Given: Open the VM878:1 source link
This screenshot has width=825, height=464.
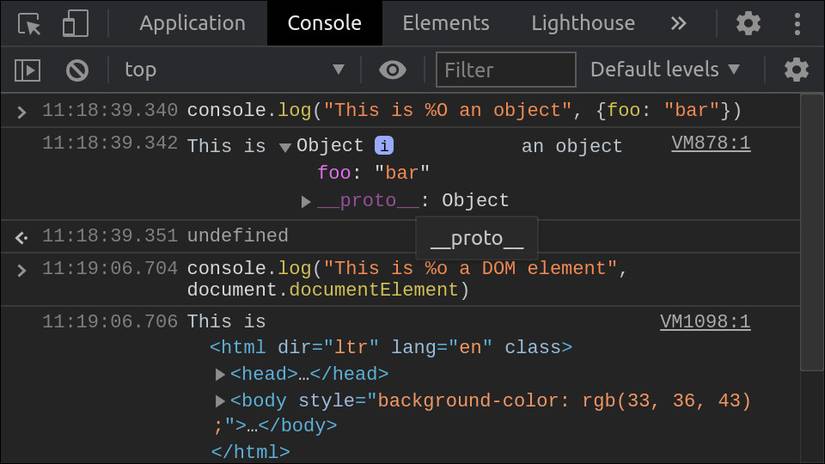Looking at the screenshot, I should point(710,144).
